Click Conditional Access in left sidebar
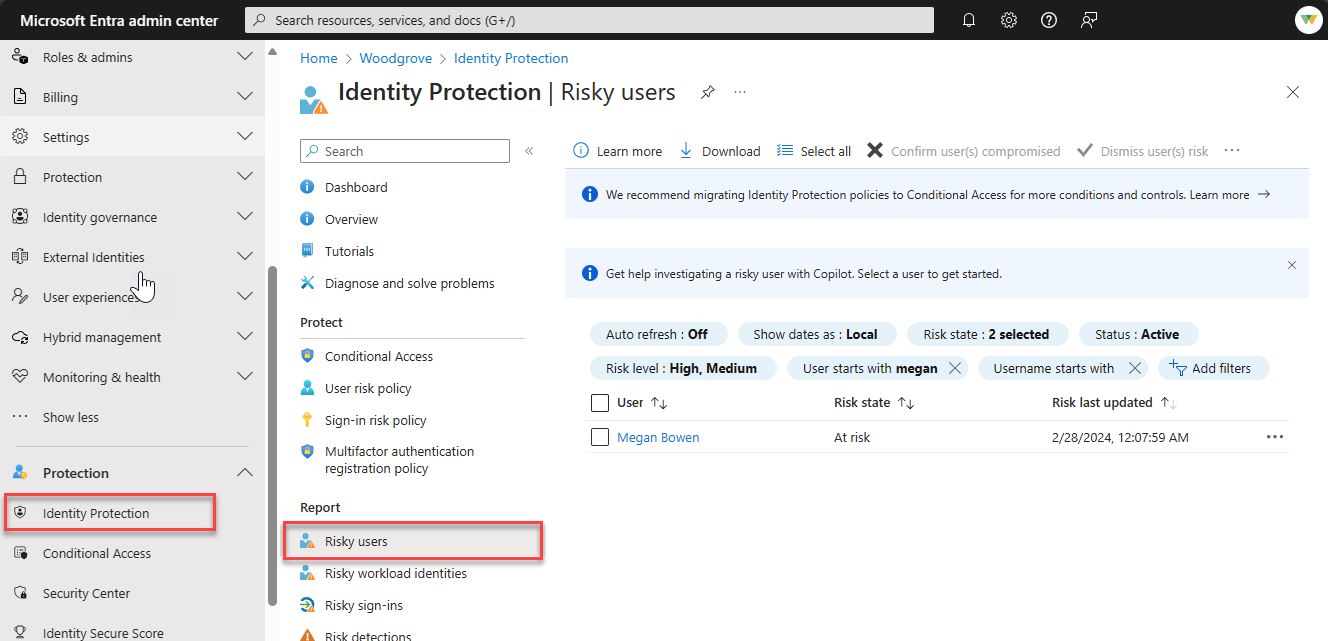1328x641 pixels. pos(97,553)
